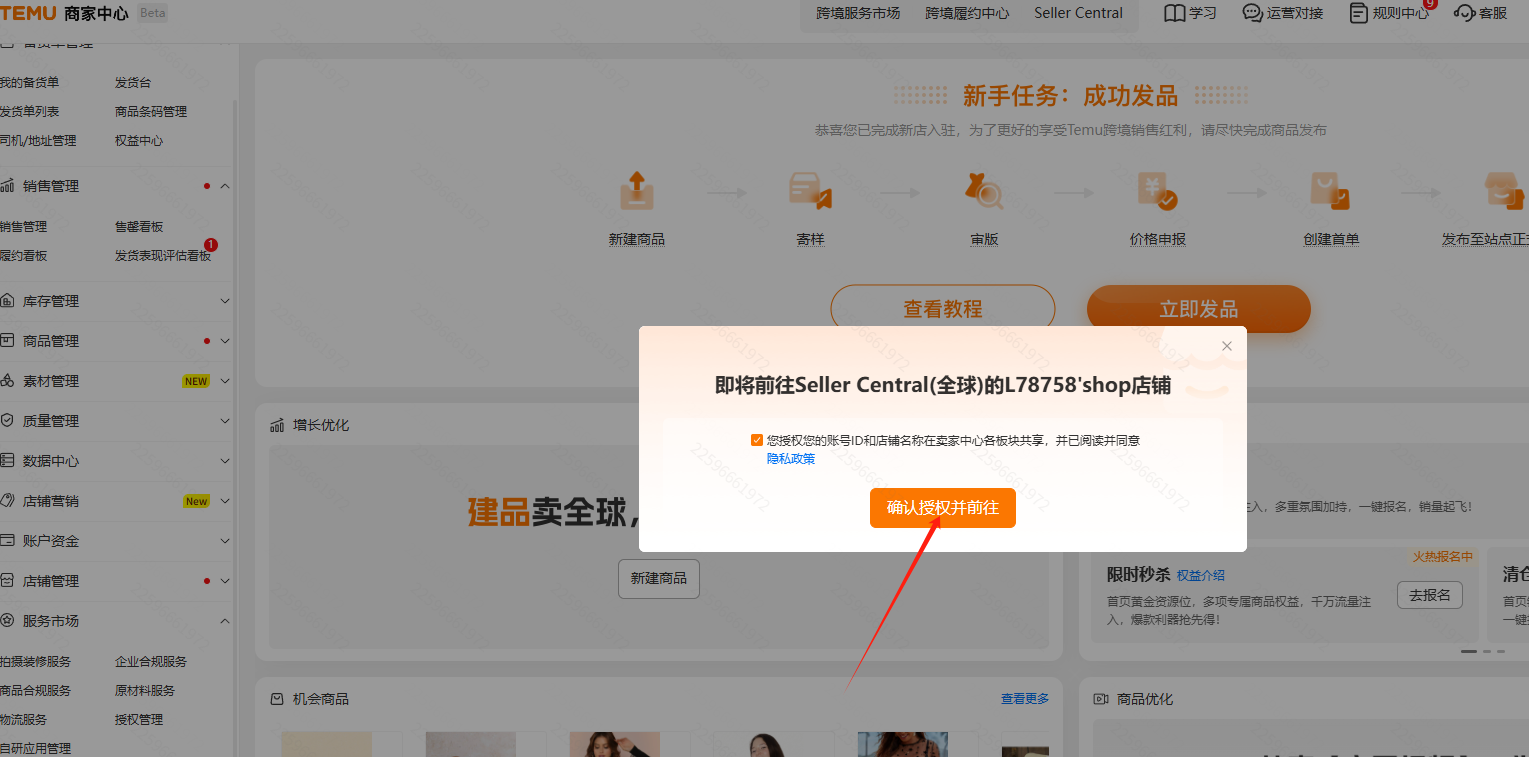Click the 店铺营销 tag icon
The height and width of the screenshot is (757, 1529).
tap(7, 501)
